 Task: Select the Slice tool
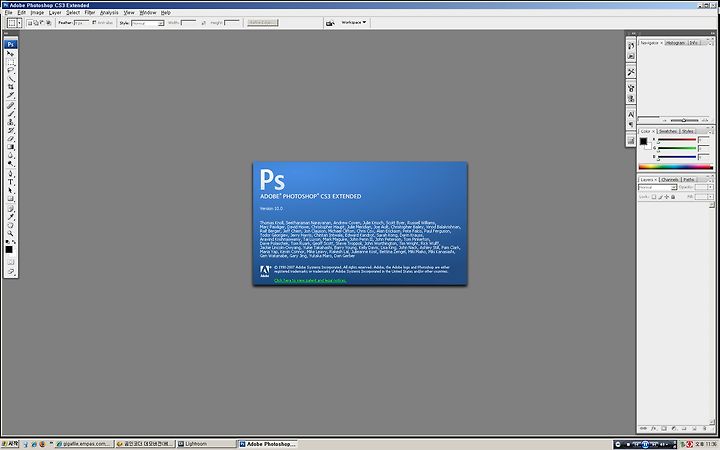(x=11, y=95)
